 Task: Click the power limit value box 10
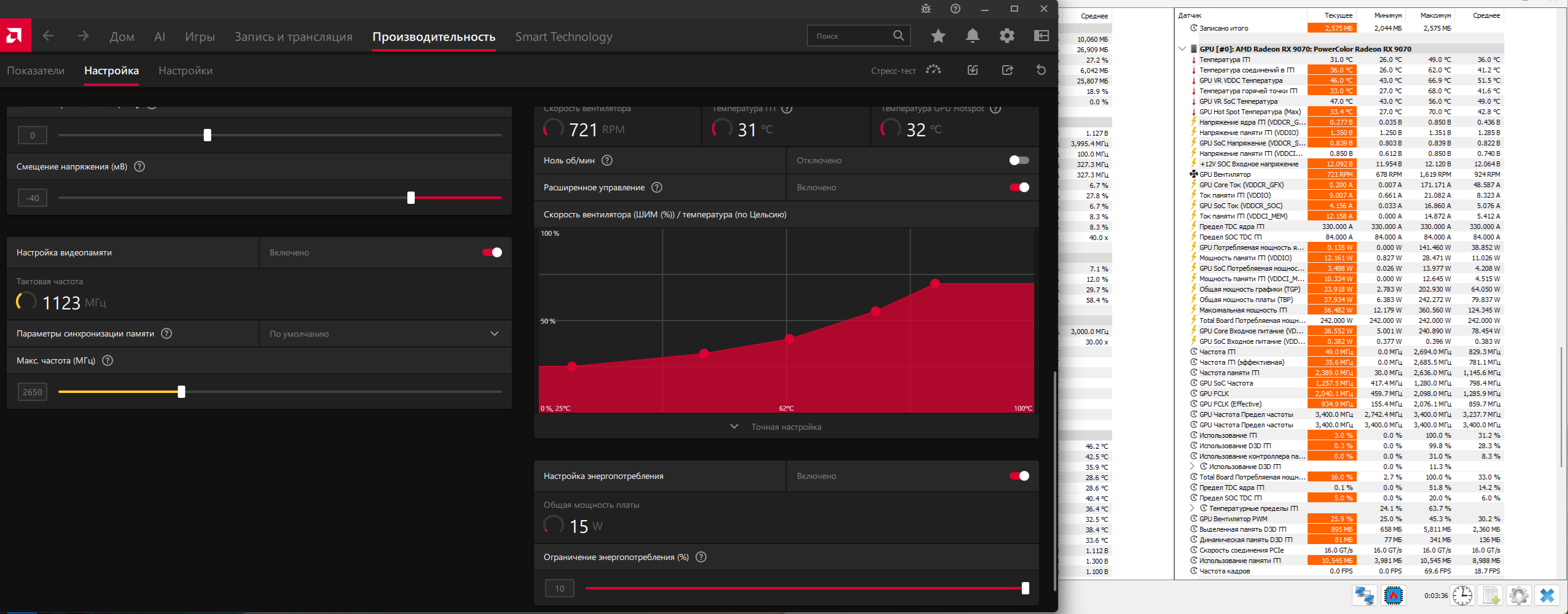click(560, 588)
